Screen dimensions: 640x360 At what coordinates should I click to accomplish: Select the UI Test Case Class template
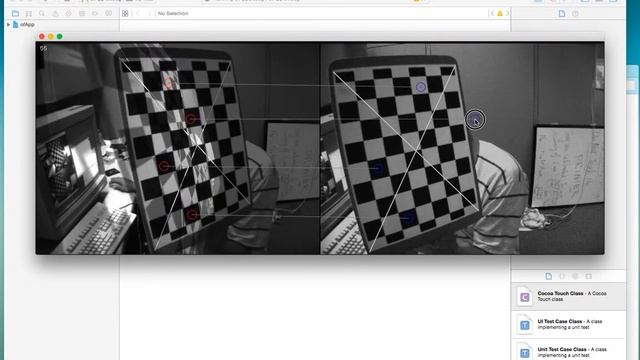tap(569, 324)
